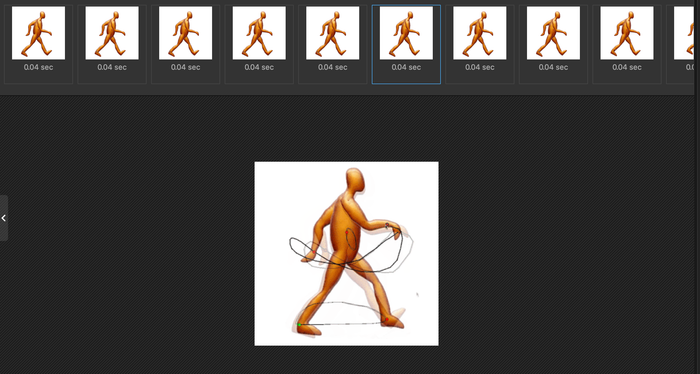Select the seventh frame thumbnail in the strip
Viewport: 700px width, 374px height.
coord(480,33)
